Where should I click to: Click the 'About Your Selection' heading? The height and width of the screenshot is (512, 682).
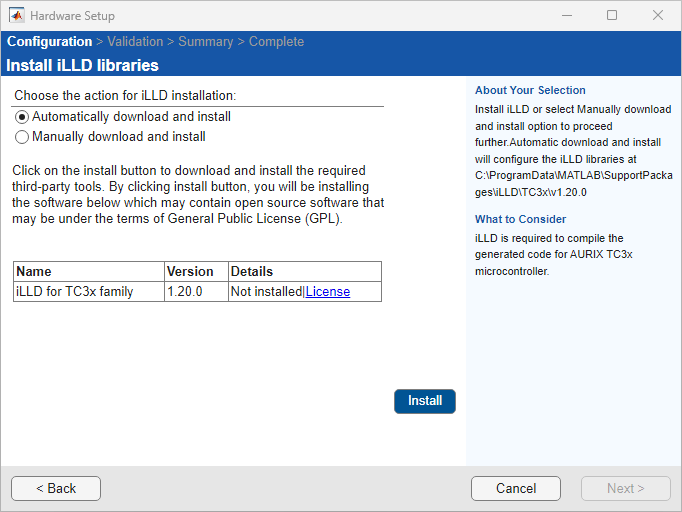(530, 90)
